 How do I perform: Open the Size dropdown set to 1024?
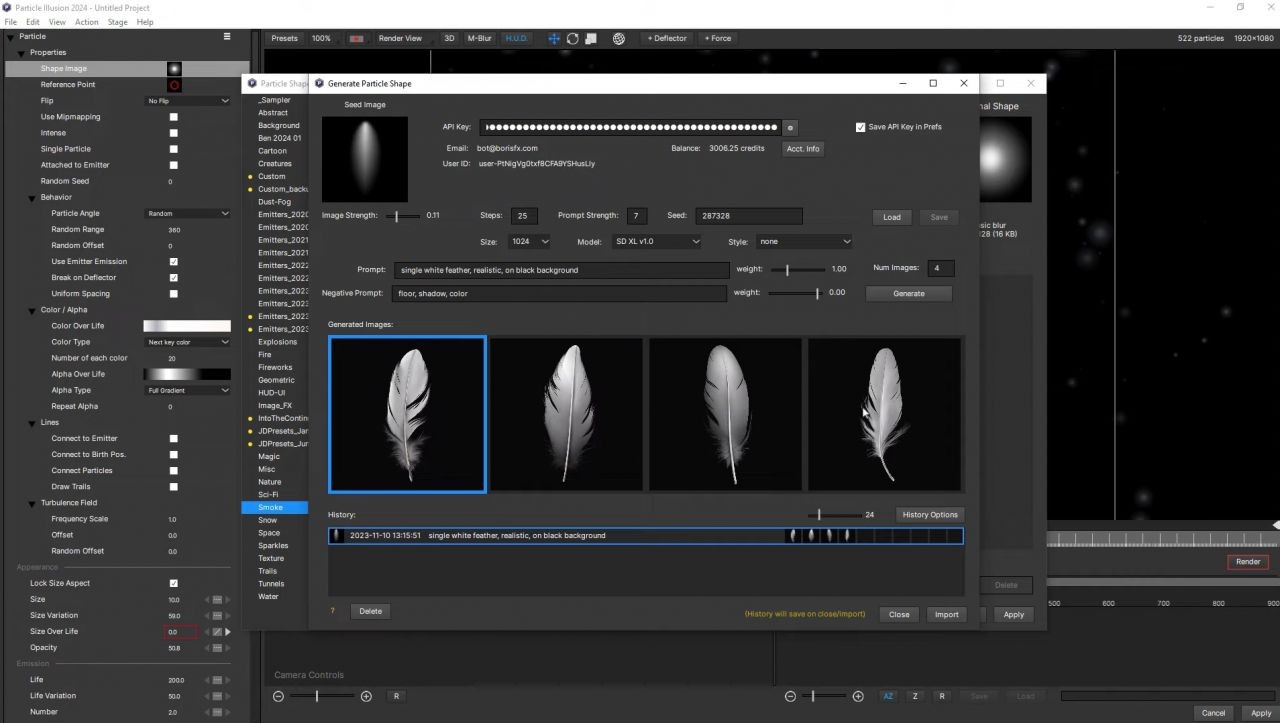pyautogui.click(x=530, y=242)
